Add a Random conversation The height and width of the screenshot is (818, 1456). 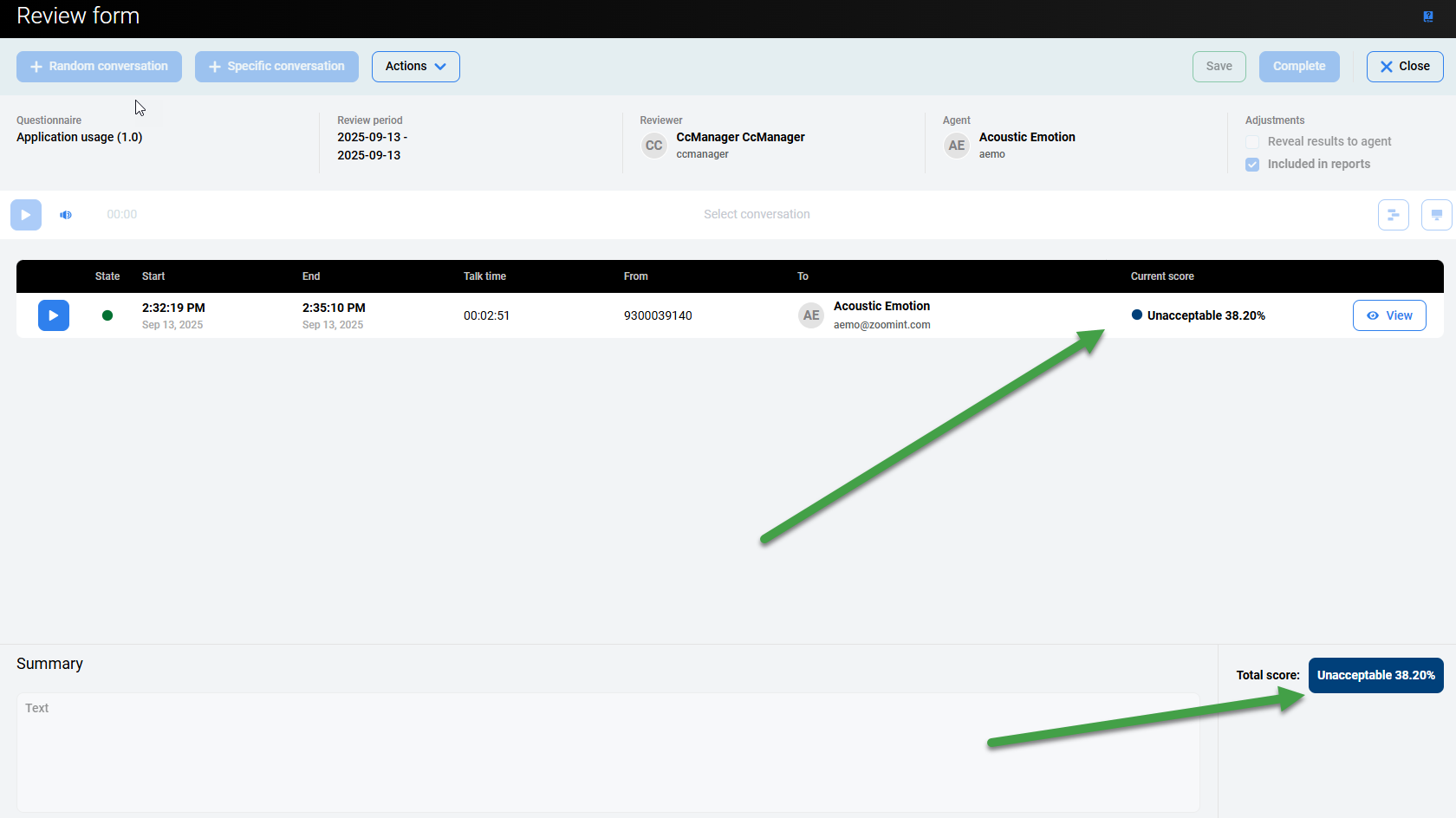click(99, 67)
